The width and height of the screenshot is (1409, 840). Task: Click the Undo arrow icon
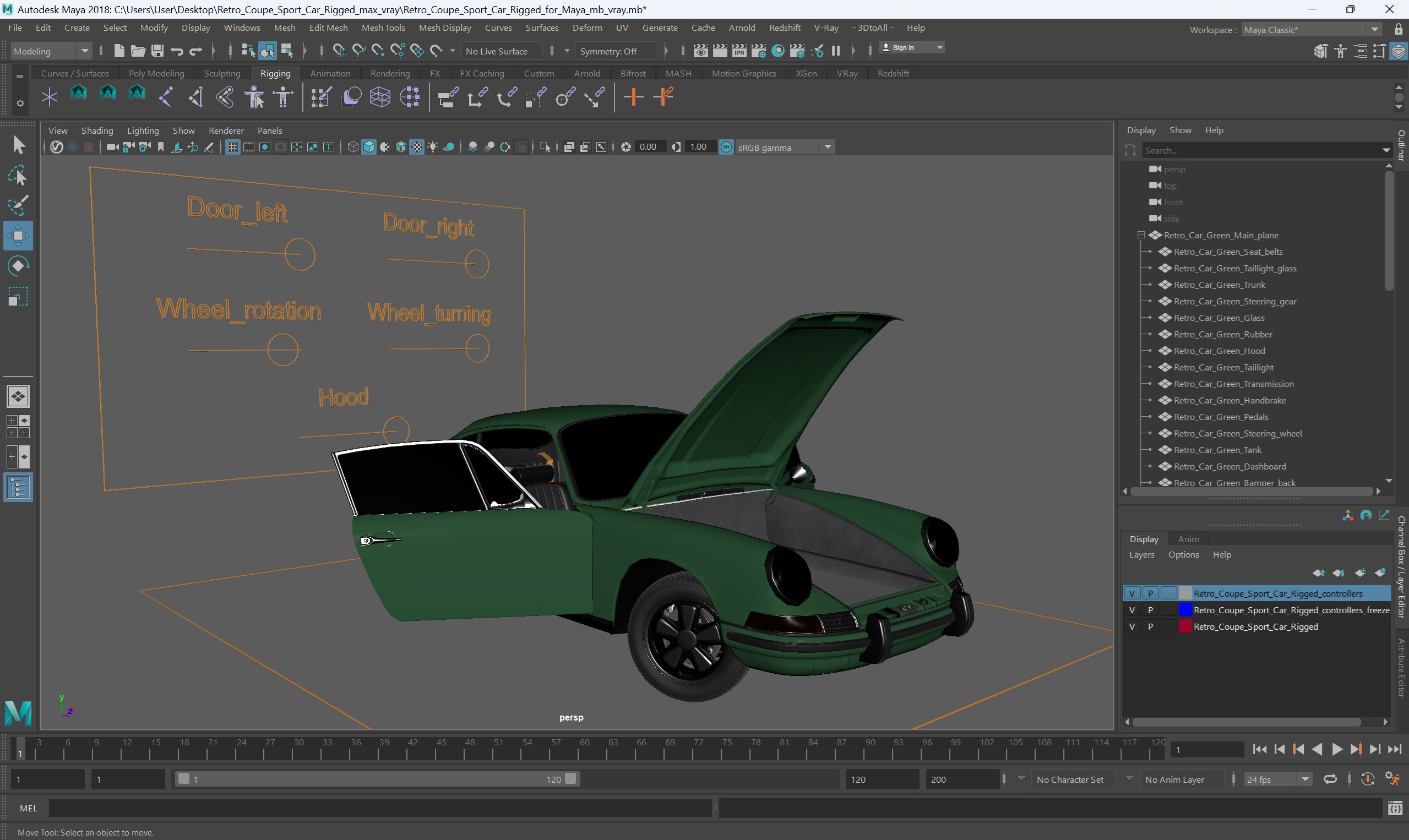click(x=177, y=51)
